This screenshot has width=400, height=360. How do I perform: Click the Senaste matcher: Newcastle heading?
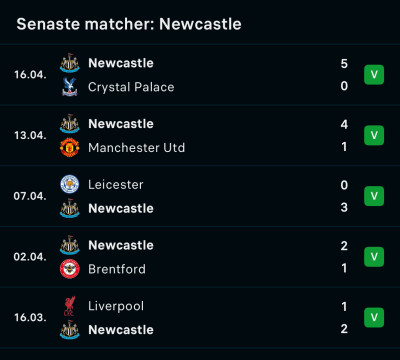(x=129, y=24)
